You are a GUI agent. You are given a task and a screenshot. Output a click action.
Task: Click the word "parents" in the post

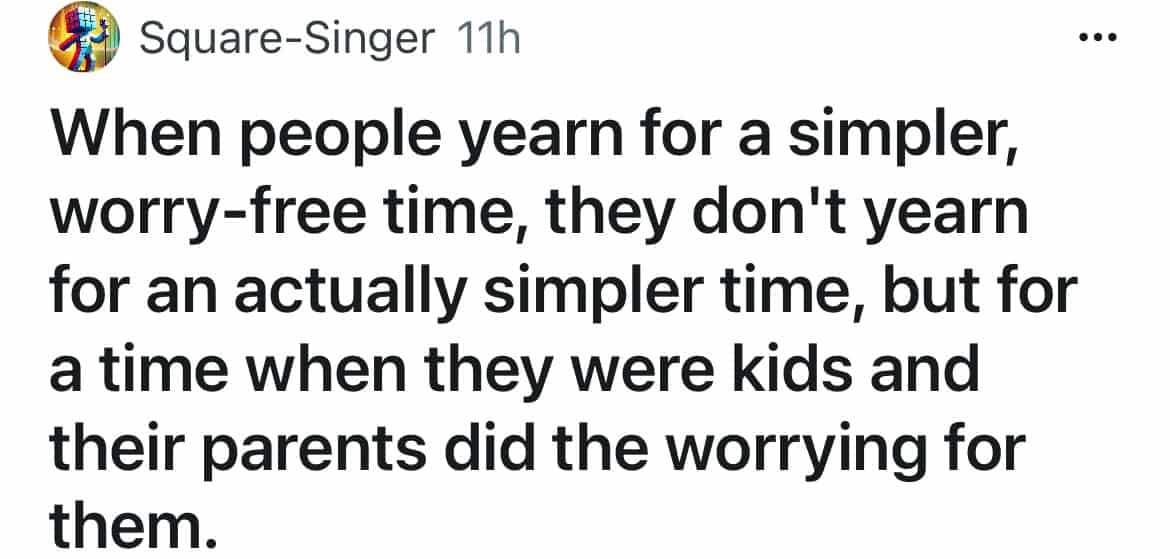[x=328, y=446]
